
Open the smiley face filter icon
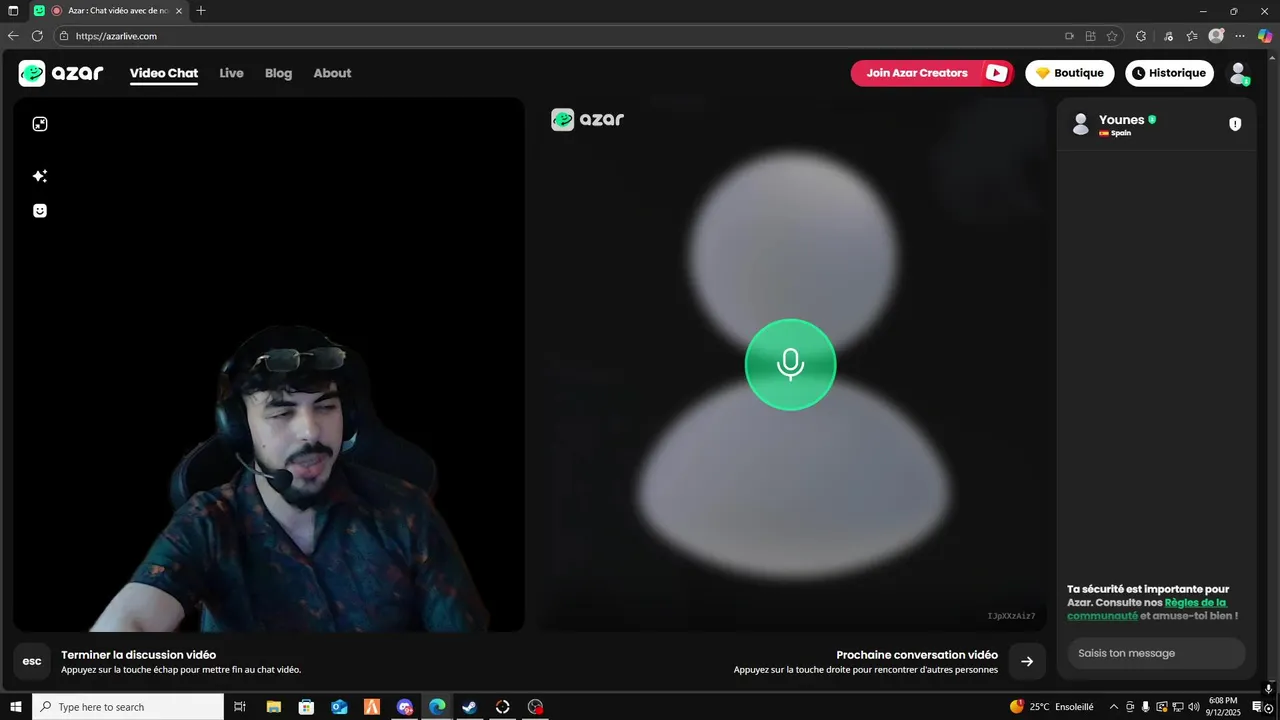point(40,211)
